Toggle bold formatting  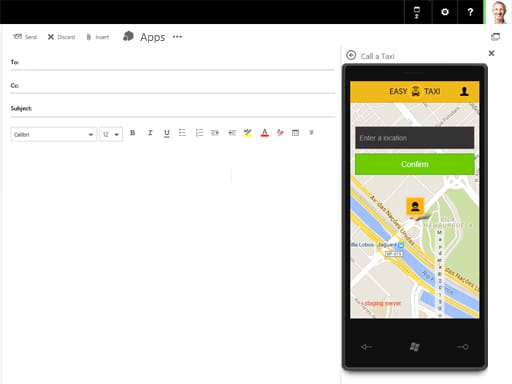coord(132,133)
